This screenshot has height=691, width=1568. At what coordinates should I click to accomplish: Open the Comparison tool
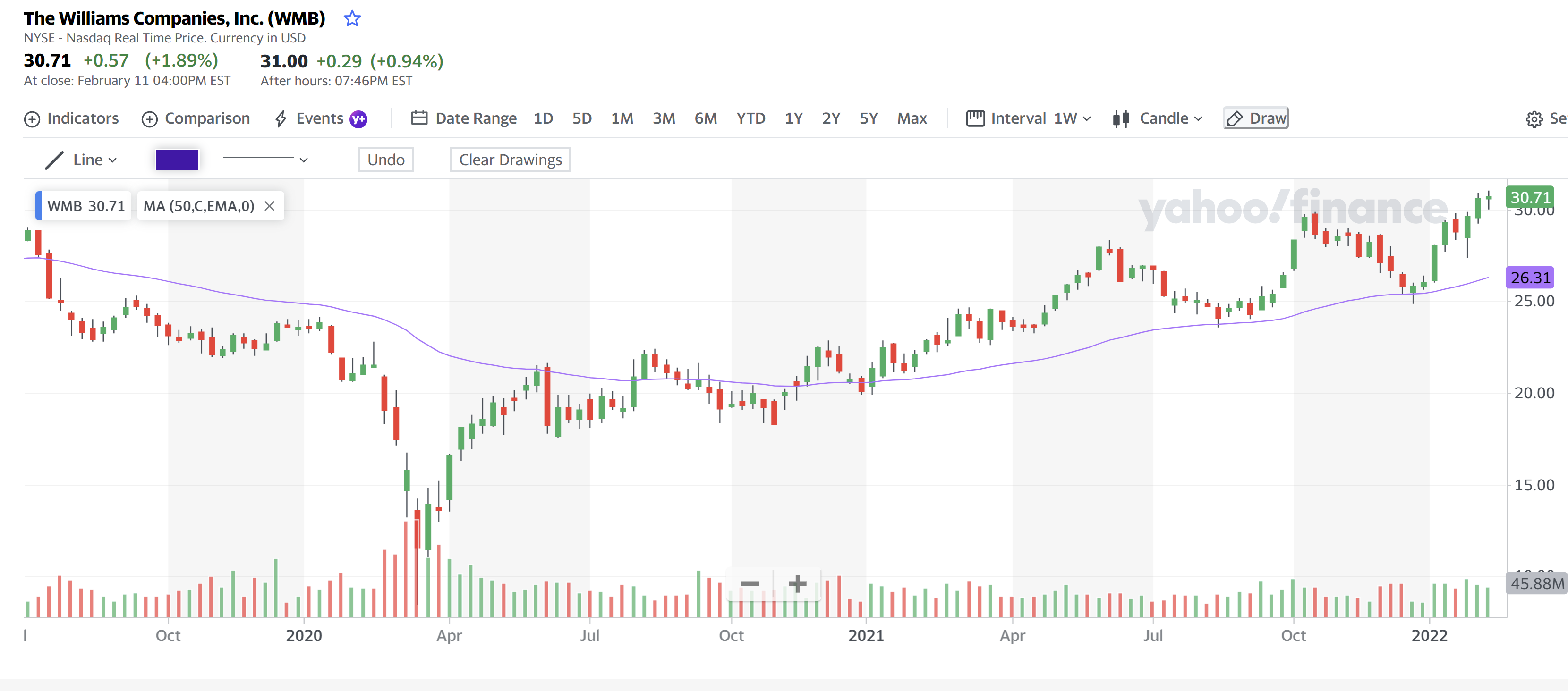click(x=196, y=118)
